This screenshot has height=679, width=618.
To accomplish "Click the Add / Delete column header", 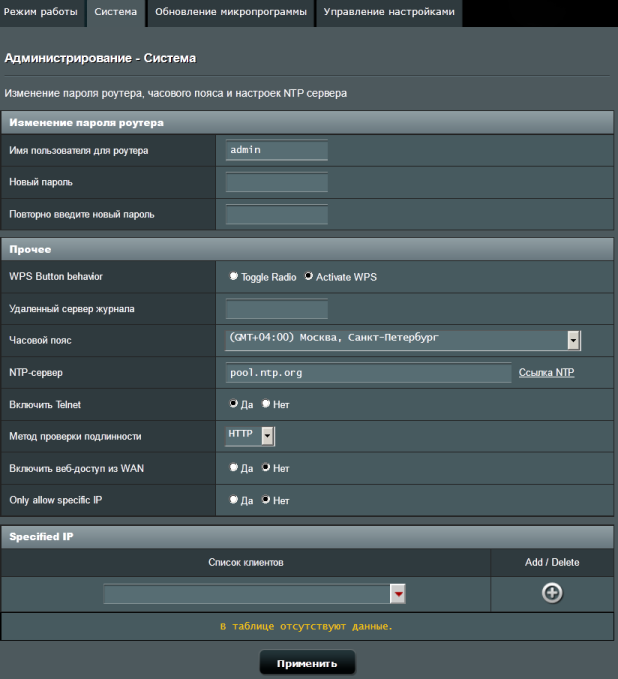I will [x=552, y=563].
